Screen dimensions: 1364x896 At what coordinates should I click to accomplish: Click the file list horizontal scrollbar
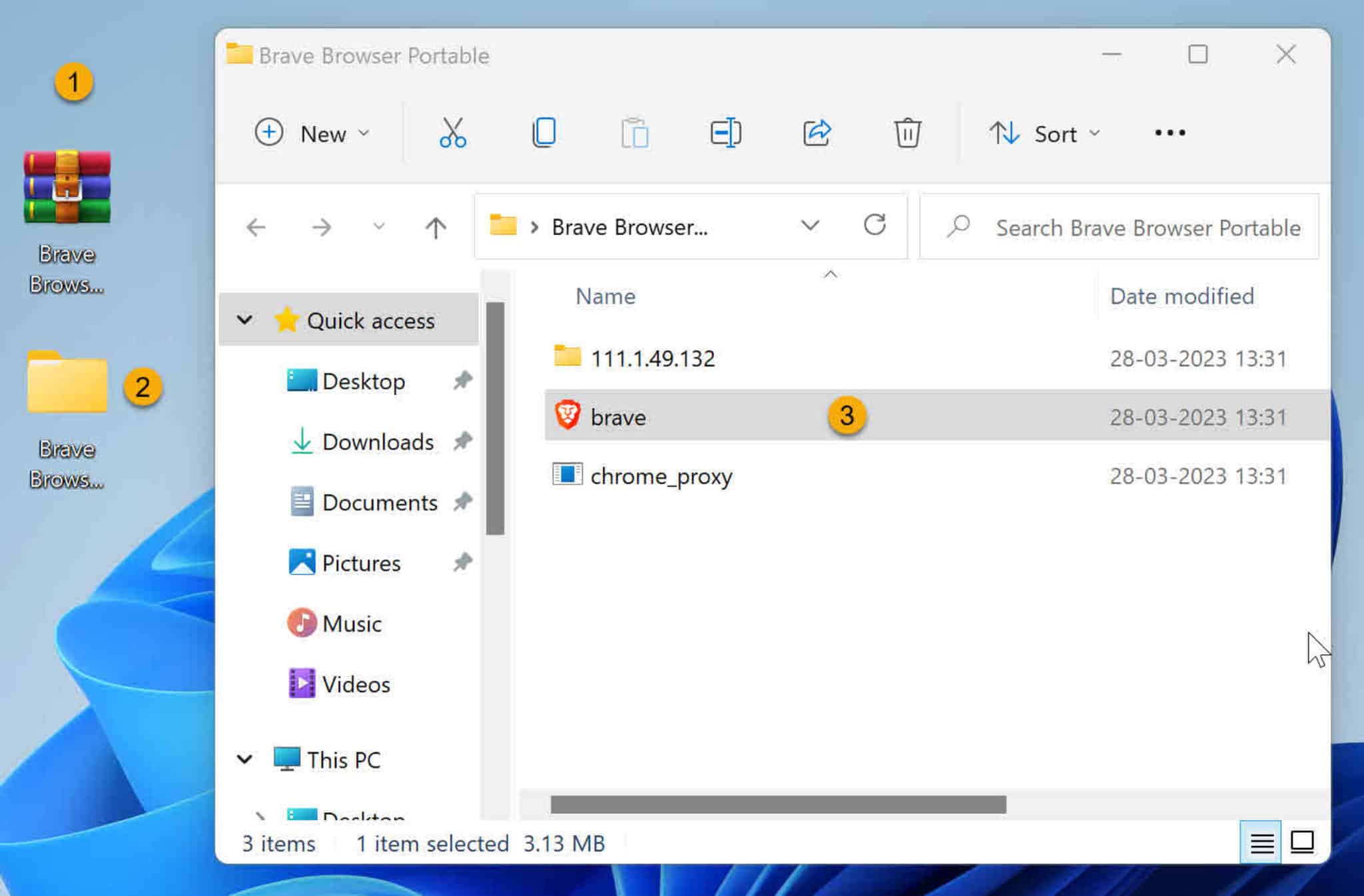click(x=778, y=804)
